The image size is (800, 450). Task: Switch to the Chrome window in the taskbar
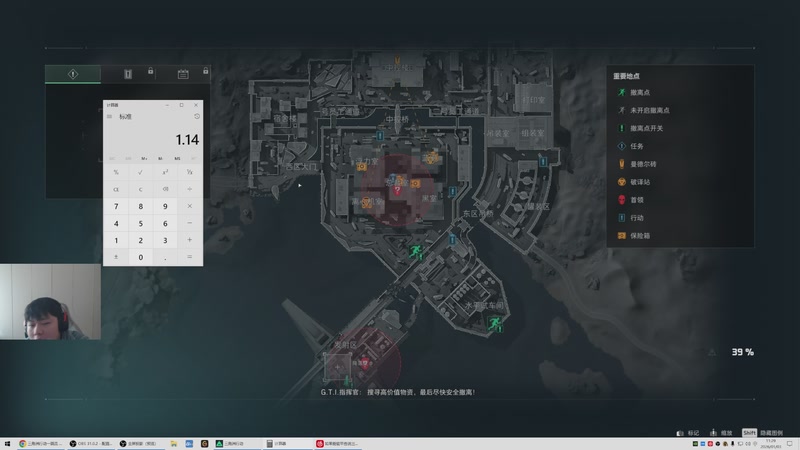[x=41, y=444]
